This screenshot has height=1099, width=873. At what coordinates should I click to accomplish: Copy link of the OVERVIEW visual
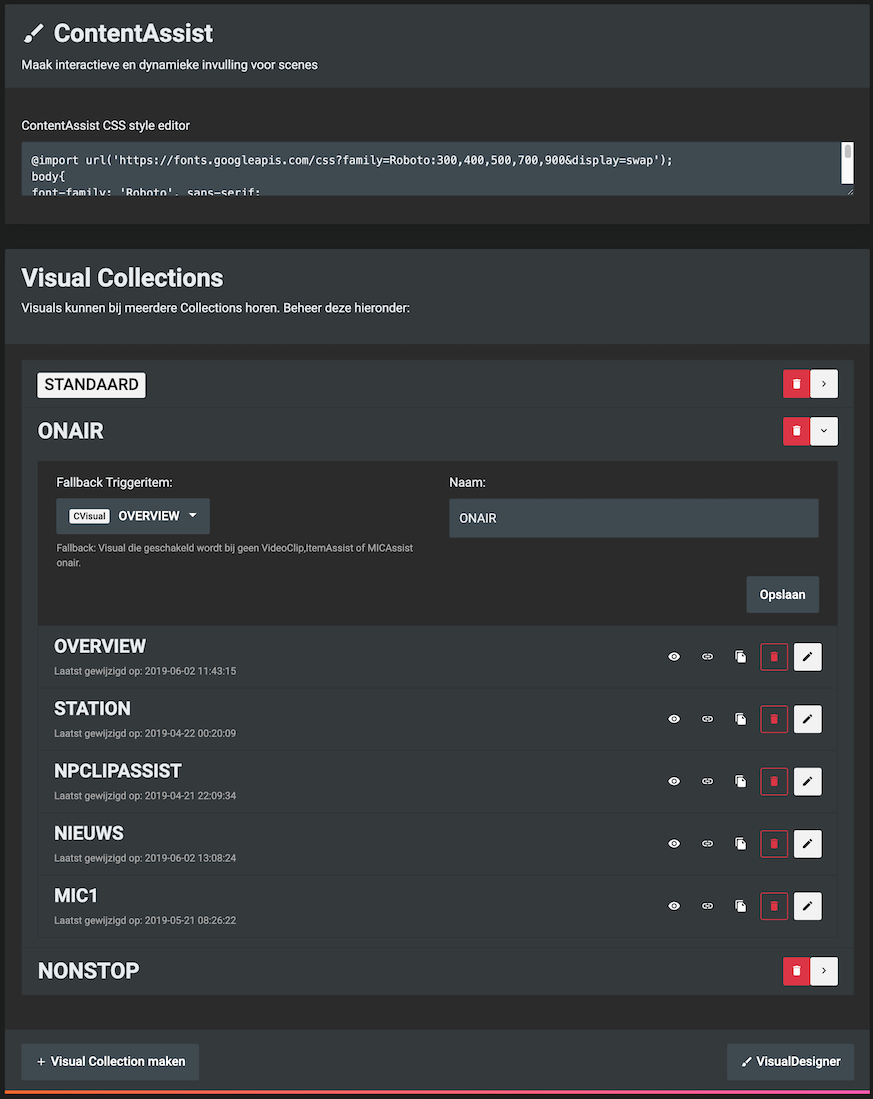click(x=708, y=657)
